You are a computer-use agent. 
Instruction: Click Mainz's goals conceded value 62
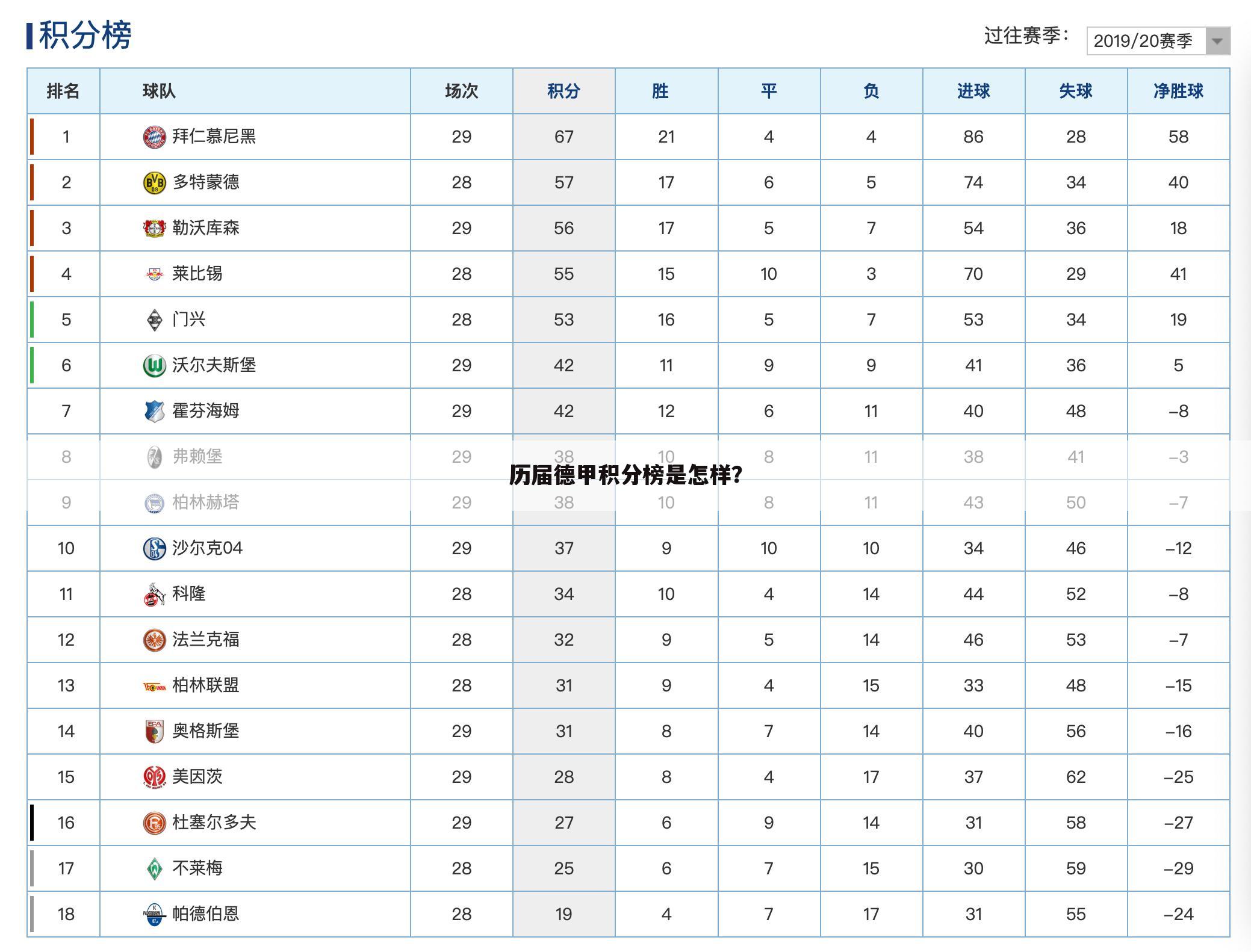[x=1076, y=777]
